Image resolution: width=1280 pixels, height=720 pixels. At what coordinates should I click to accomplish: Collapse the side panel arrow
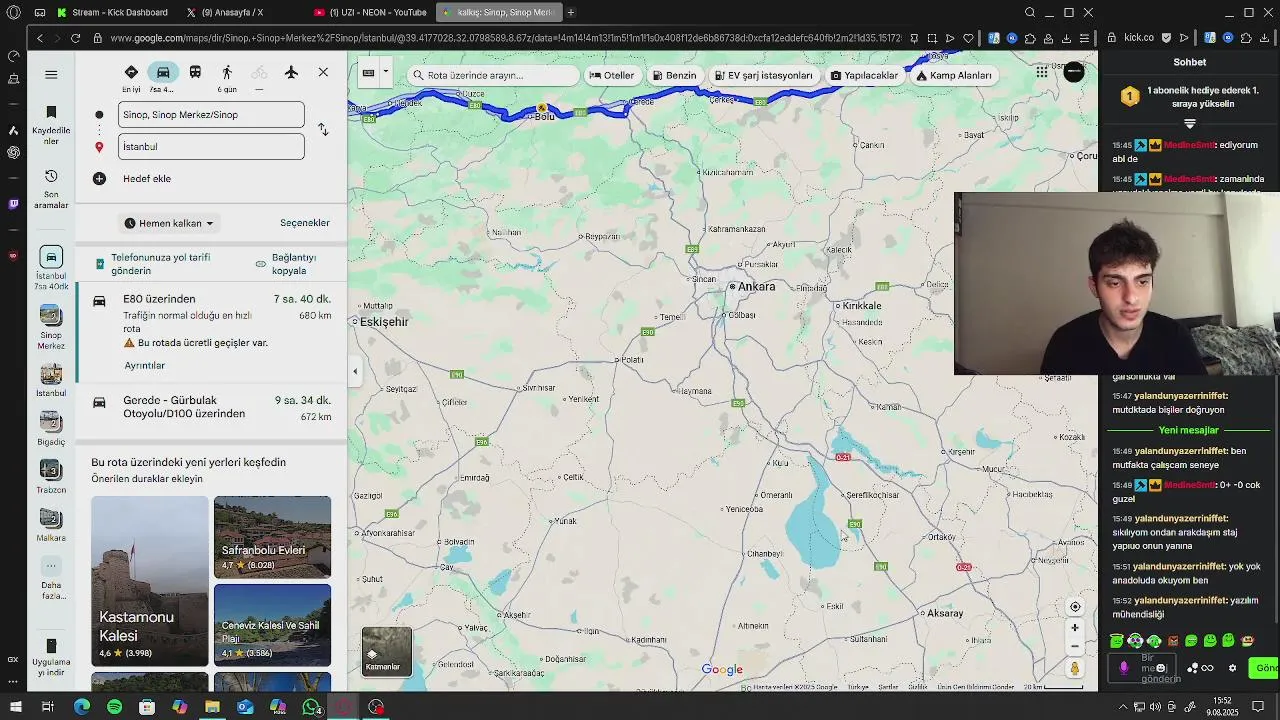tap(355, 371)
